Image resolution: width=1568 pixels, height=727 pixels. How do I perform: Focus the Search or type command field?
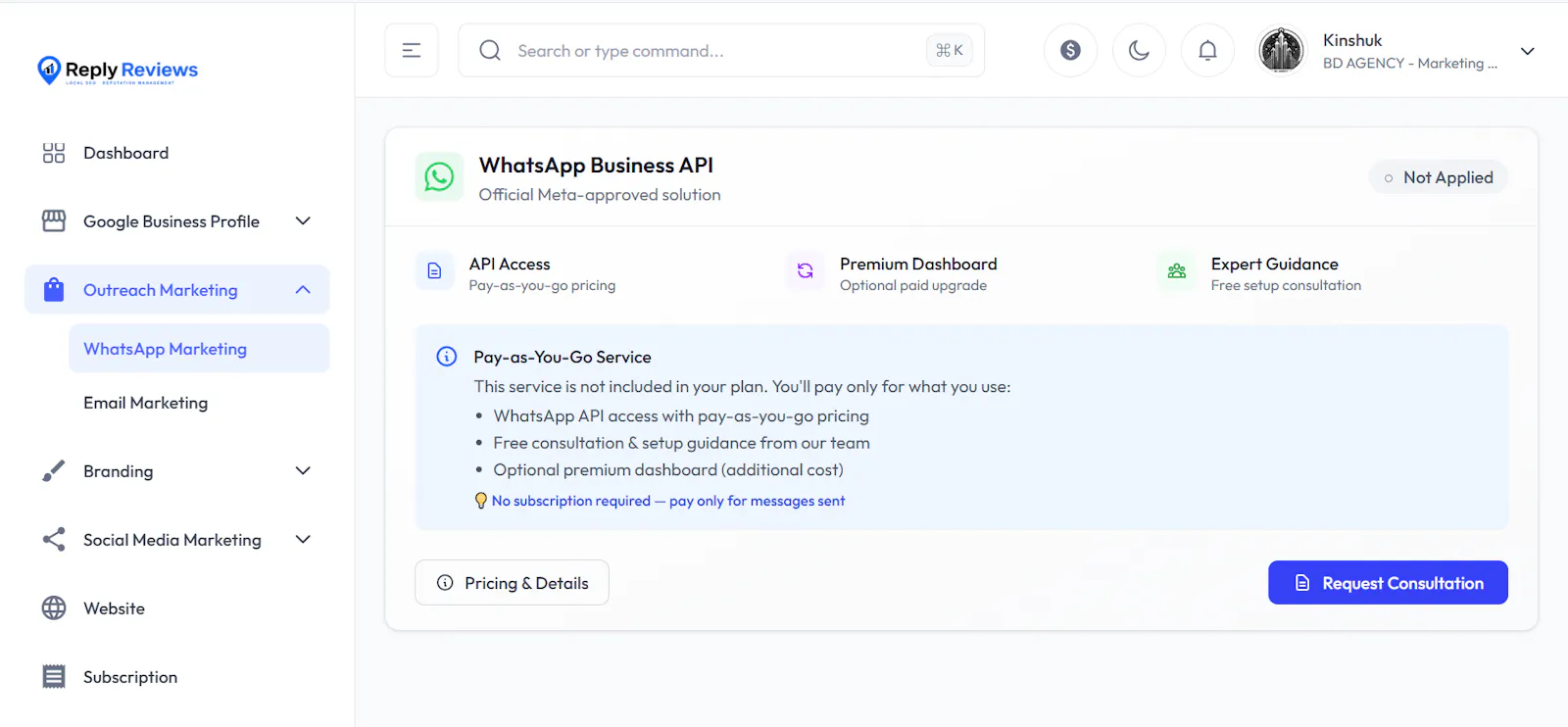click(721, 50)
